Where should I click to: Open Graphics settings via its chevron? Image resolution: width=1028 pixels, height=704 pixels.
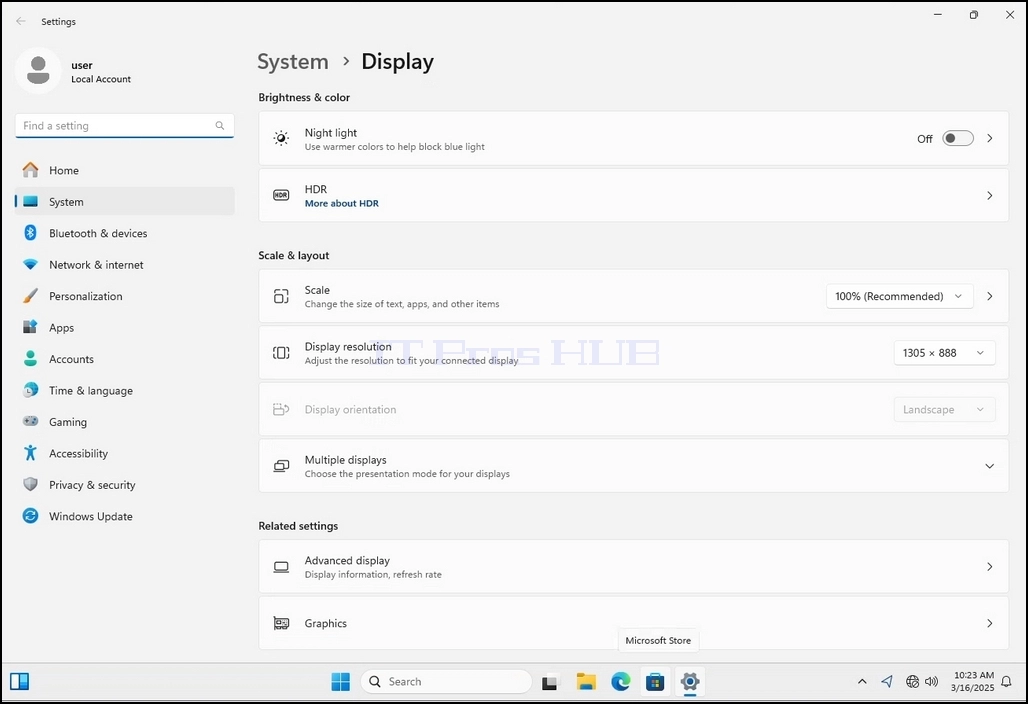click(x=989, y=623)
